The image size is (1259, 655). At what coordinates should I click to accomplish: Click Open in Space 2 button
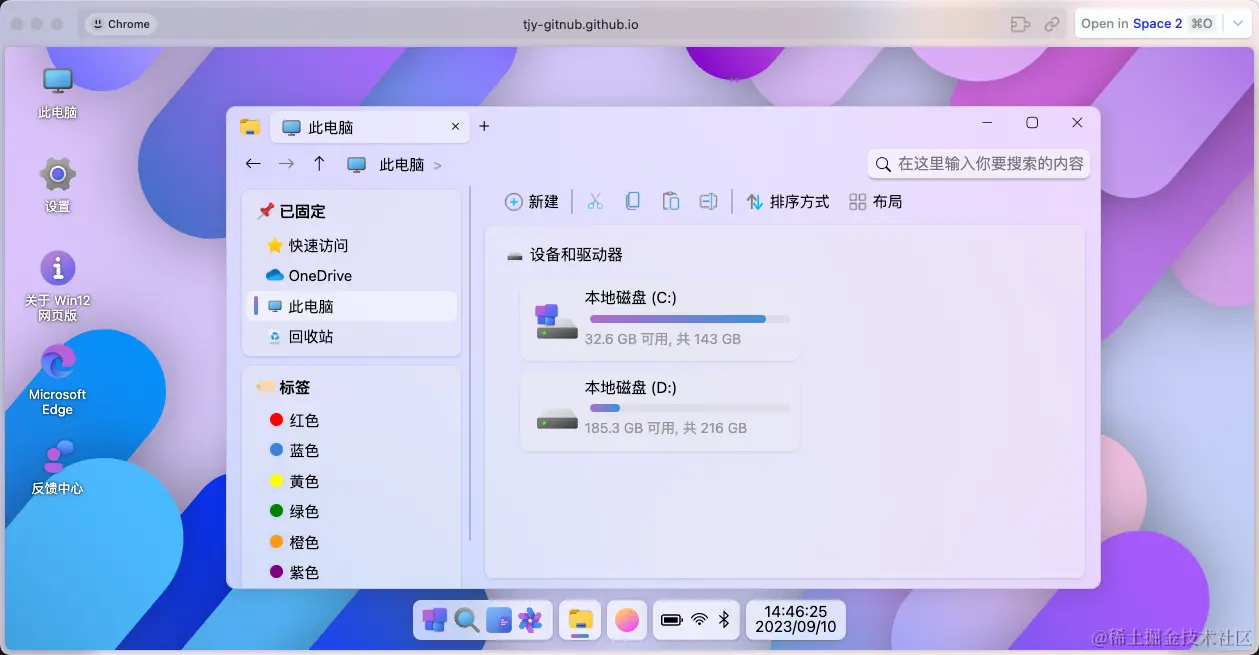point(1147,24)
